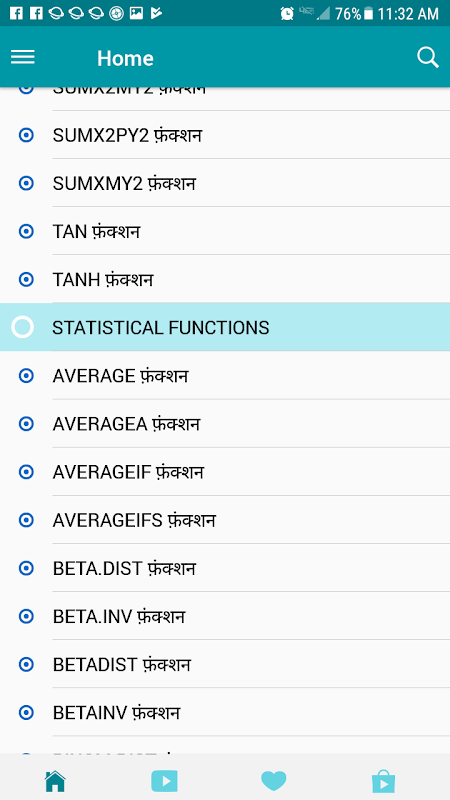Viewport: 450px width, 800px height.
Task: Open the Home tab in bottom bar
Action: click(55, 781)
